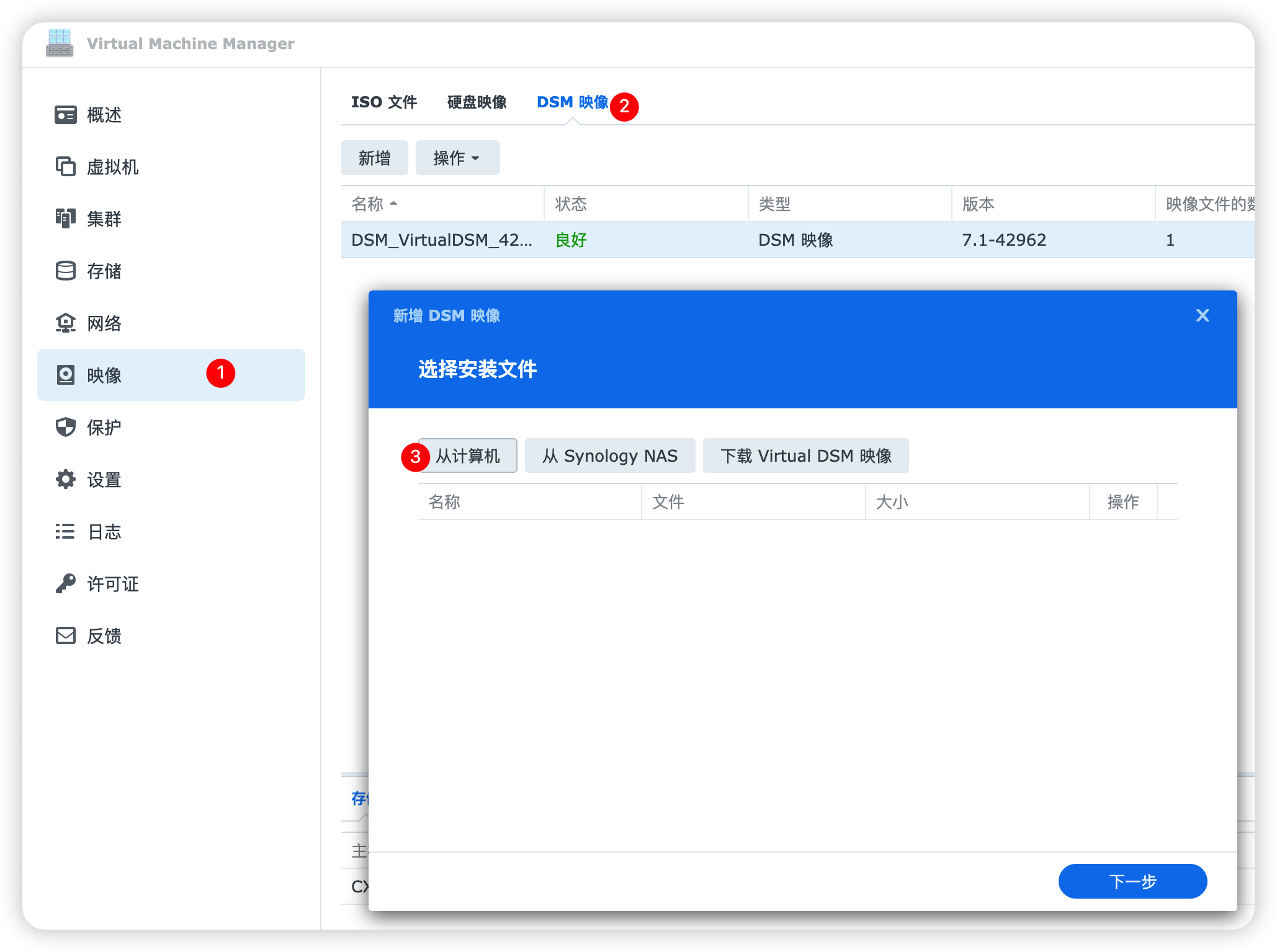Open the 保护 protection shield icon
The width and height of the screenshot is (1277, 952).
coord(65,427)
